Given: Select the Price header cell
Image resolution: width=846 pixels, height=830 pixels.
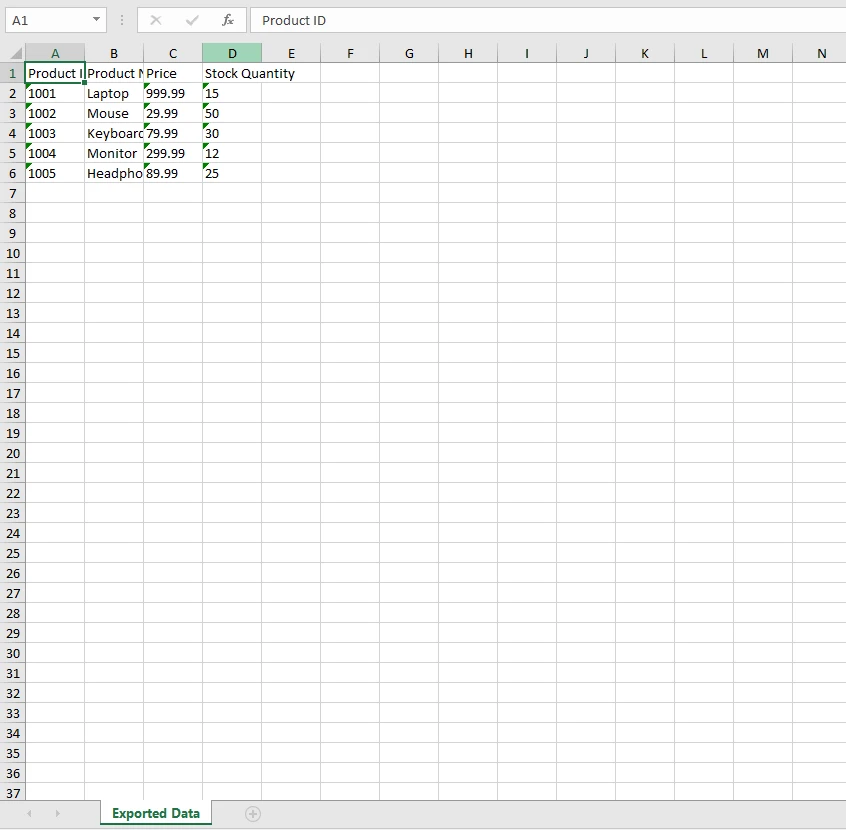Looking at the screenshot, I should (x=172, y=73).
